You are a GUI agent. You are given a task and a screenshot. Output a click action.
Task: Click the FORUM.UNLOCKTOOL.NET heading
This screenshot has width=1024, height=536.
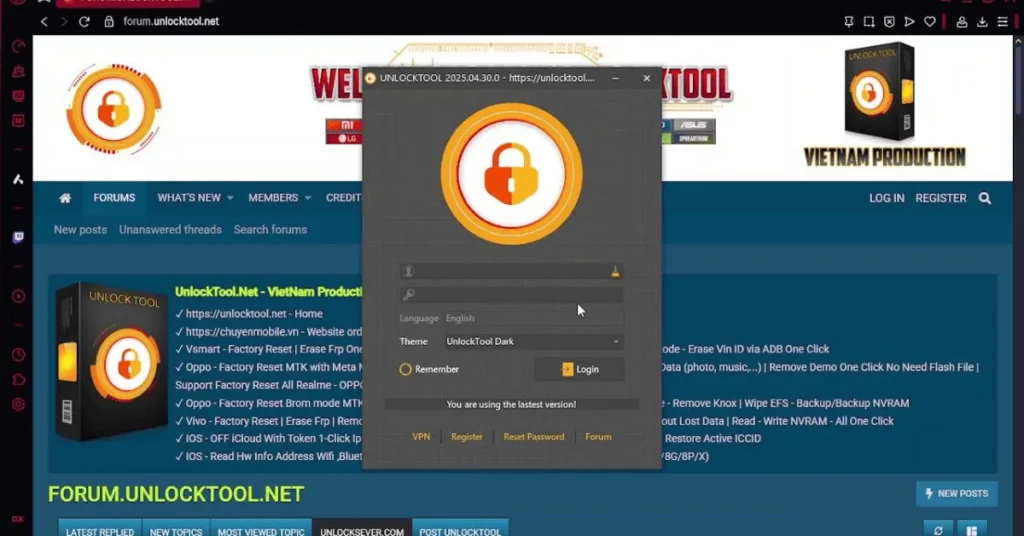(176, 494)
